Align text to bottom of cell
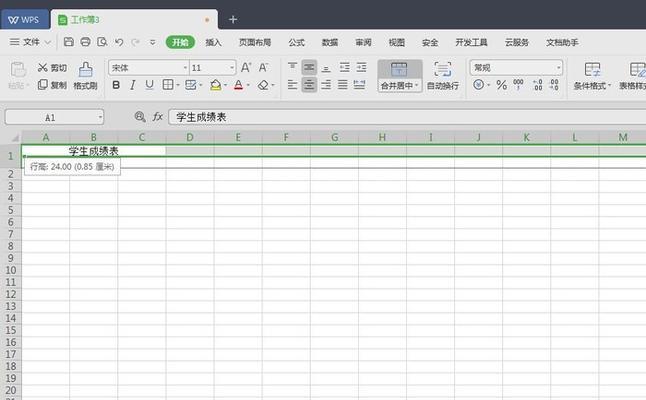The image size is (646, 400). coord(326,68)
